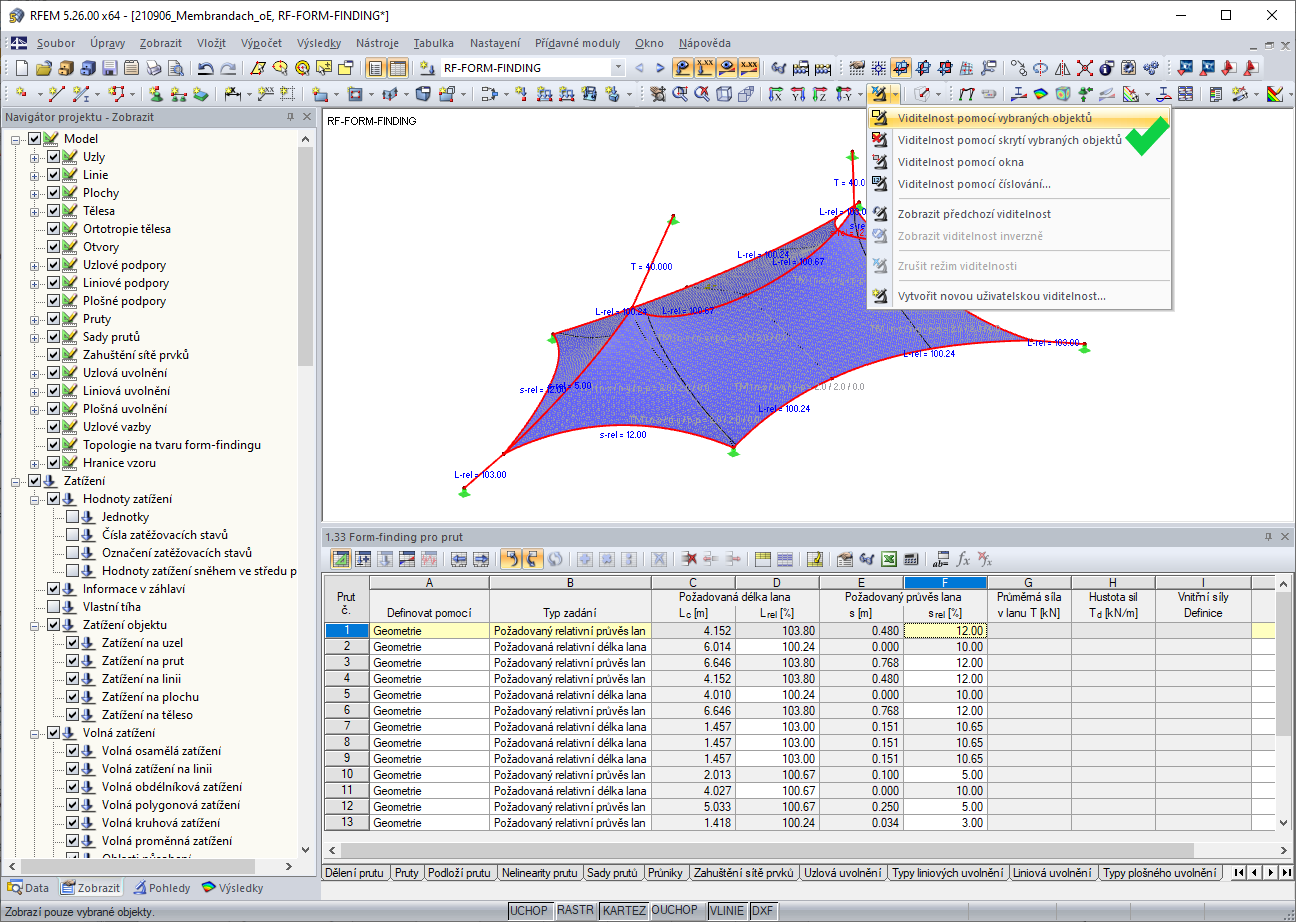The image size is (1296, 922).
Task: Toggle the UCHOP status bar button
Action: [529, 911]
